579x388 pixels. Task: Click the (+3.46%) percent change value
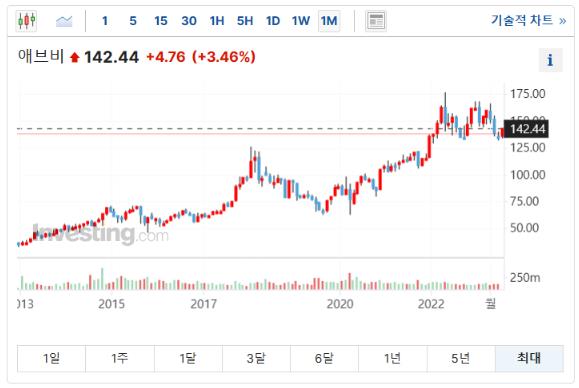pyautogui.click(x=224, y=57)
